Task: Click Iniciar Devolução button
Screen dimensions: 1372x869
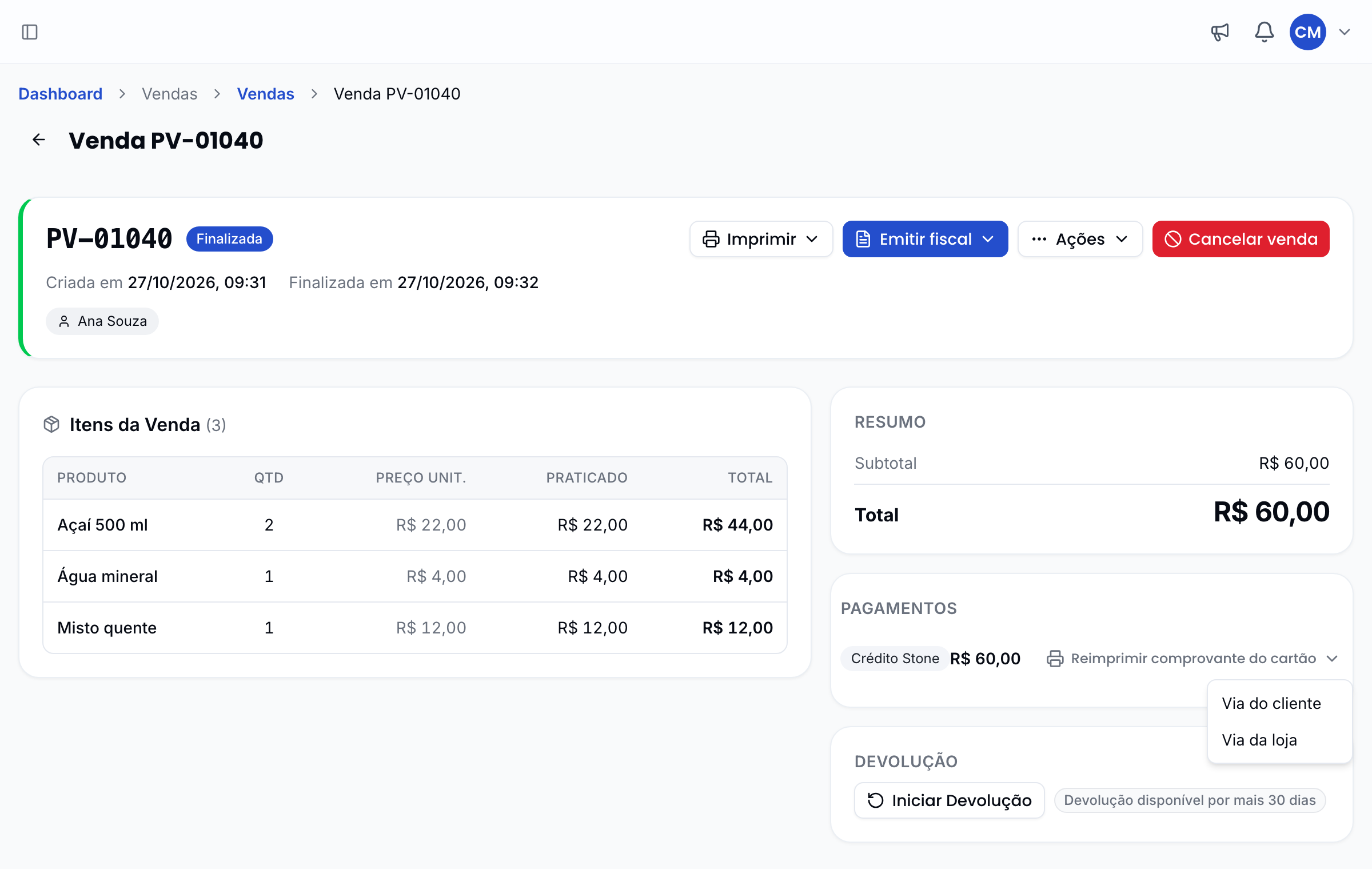Action: tap(949, 800)
